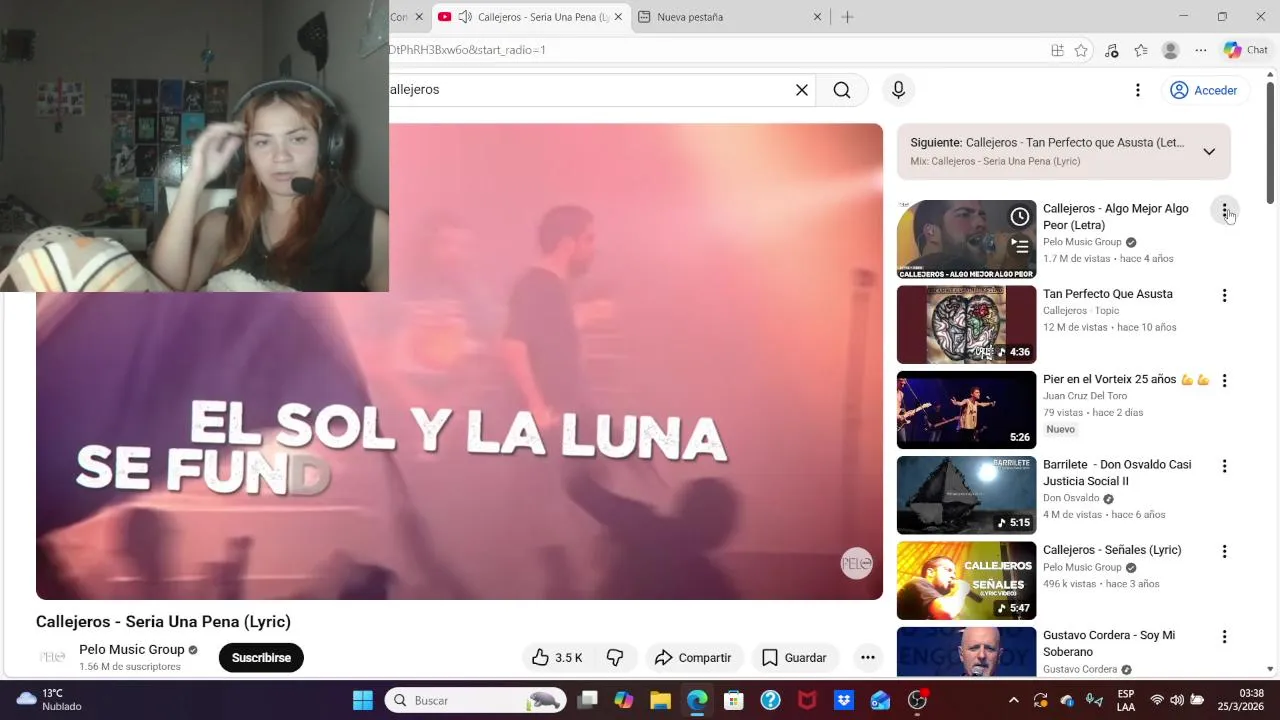Viewport: 1280px width, 720px height.
Task: Open more actions ellipsis below the video
Action: coord(868,657)
